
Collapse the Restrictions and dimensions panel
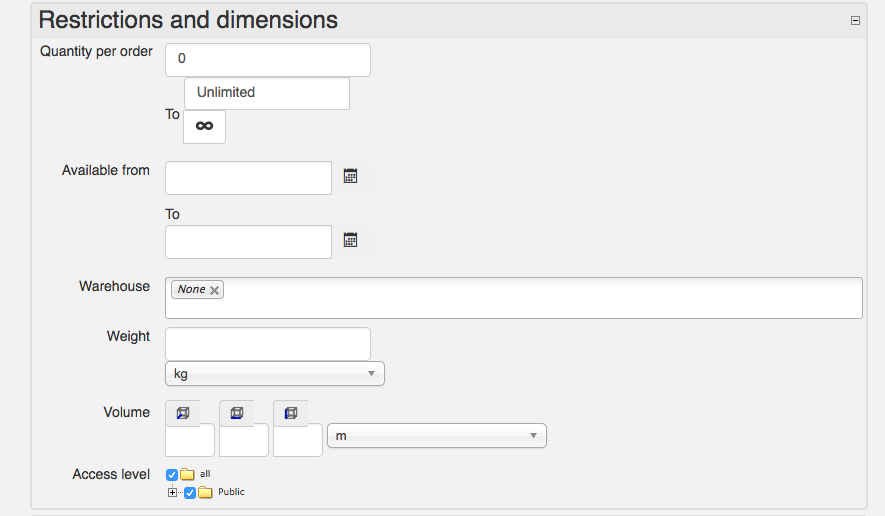click(855, 20)
